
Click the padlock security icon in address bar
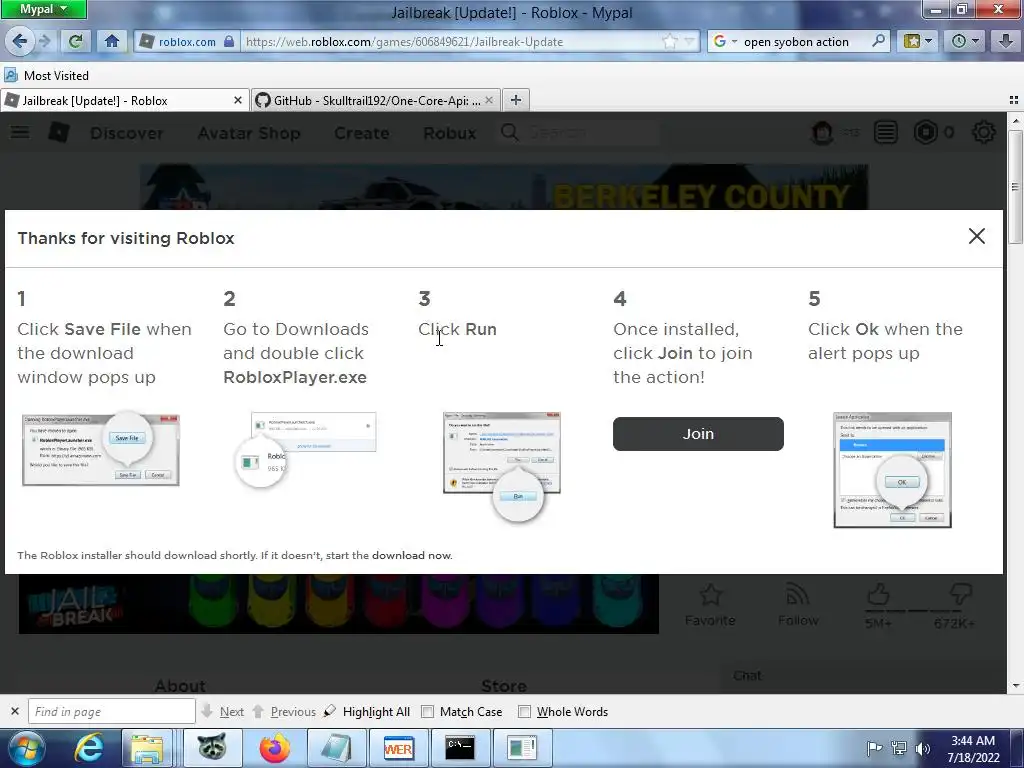(x=229, y=41)
